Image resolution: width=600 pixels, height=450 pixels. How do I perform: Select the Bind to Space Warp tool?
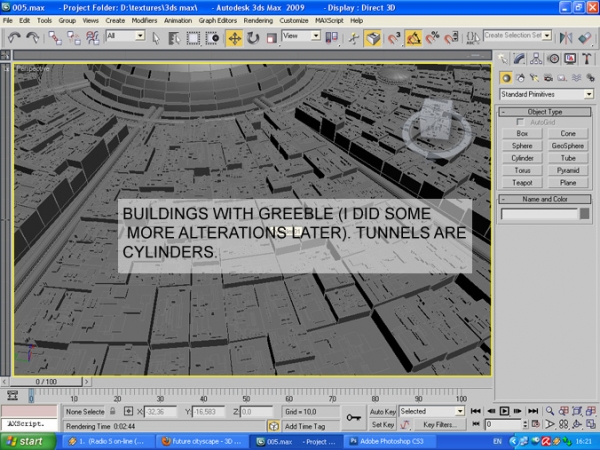tap(93, 38)
